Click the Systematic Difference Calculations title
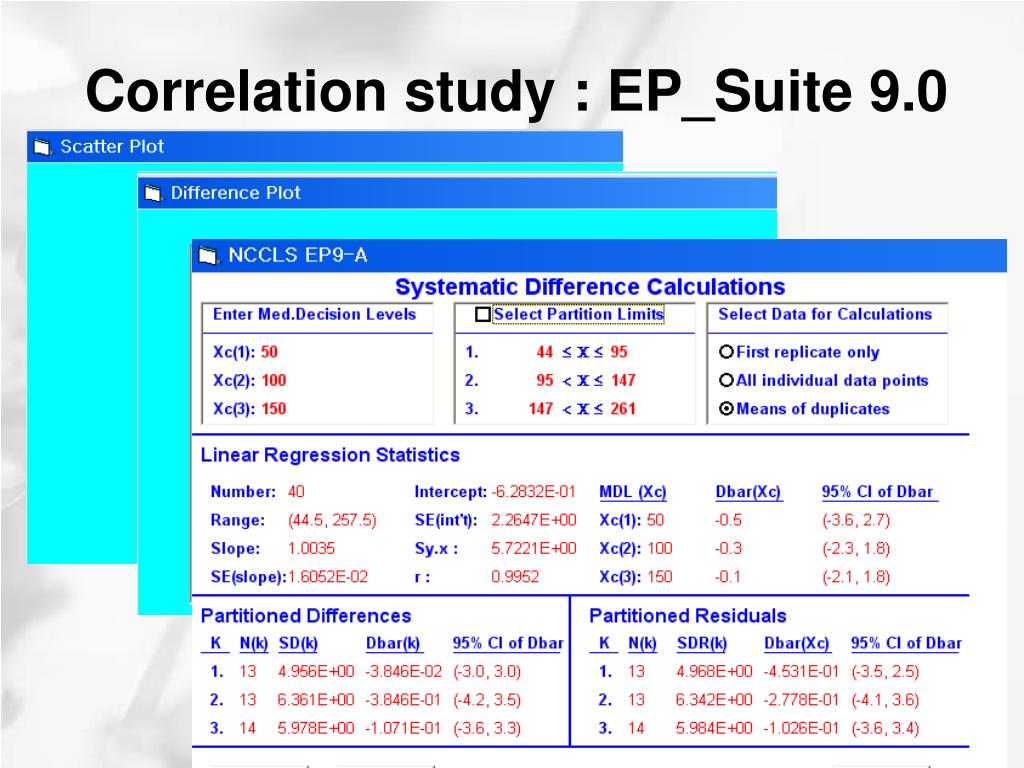 [x=590, y=287]
